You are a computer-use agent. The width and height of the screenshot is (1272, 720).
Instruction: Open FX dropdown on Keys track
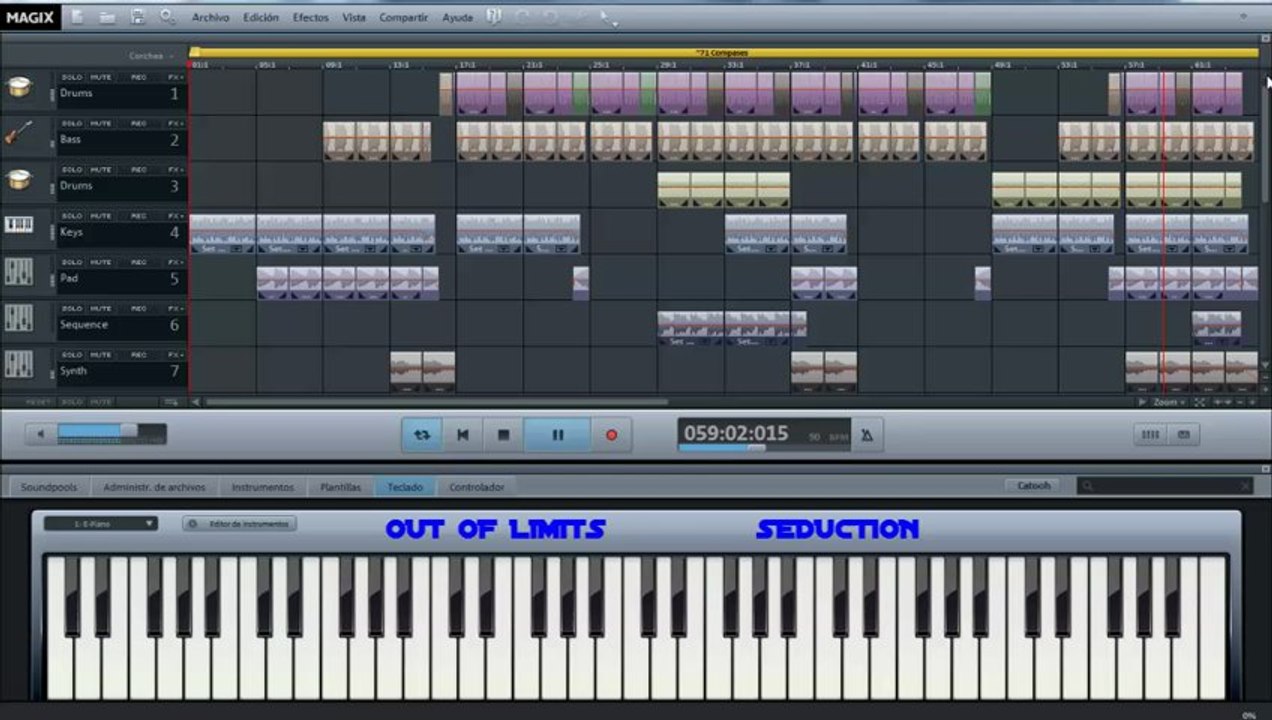tap(175, 216)
